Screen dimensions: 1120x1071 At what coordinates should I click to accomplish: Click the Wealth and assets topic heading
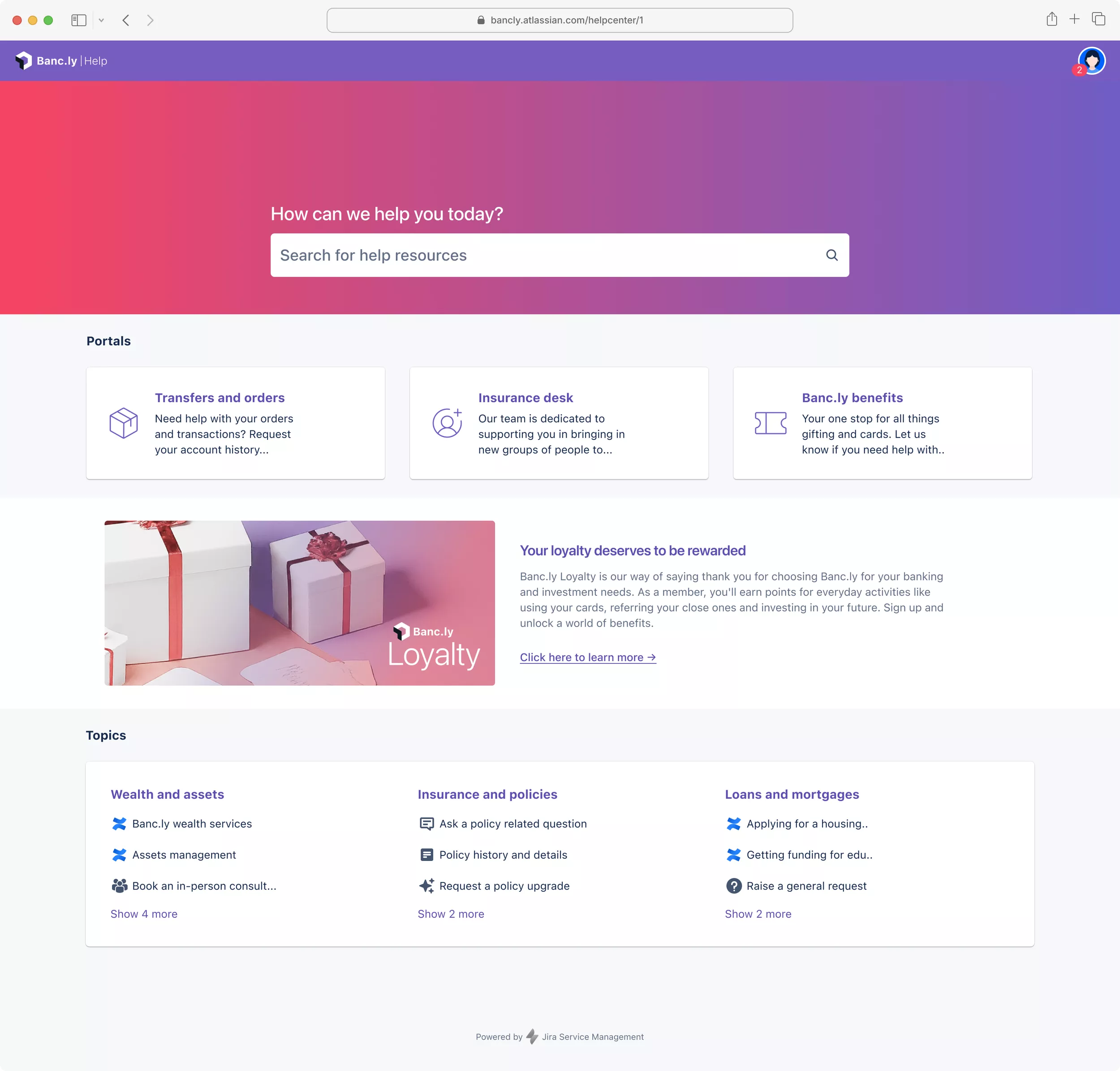167,794
